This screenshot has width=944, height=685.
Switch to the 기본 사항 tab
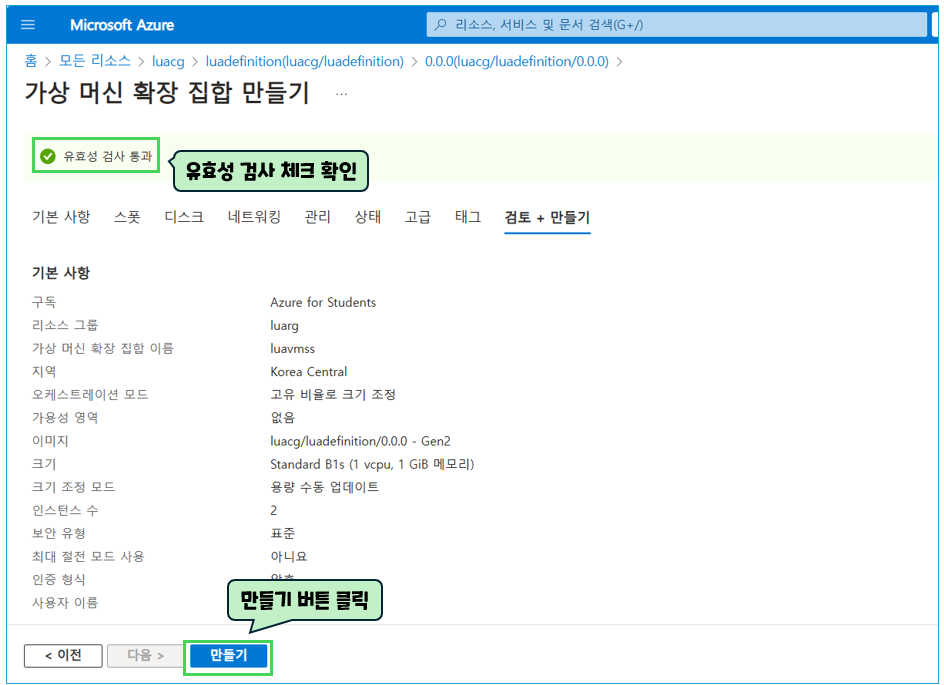point(61,217)
